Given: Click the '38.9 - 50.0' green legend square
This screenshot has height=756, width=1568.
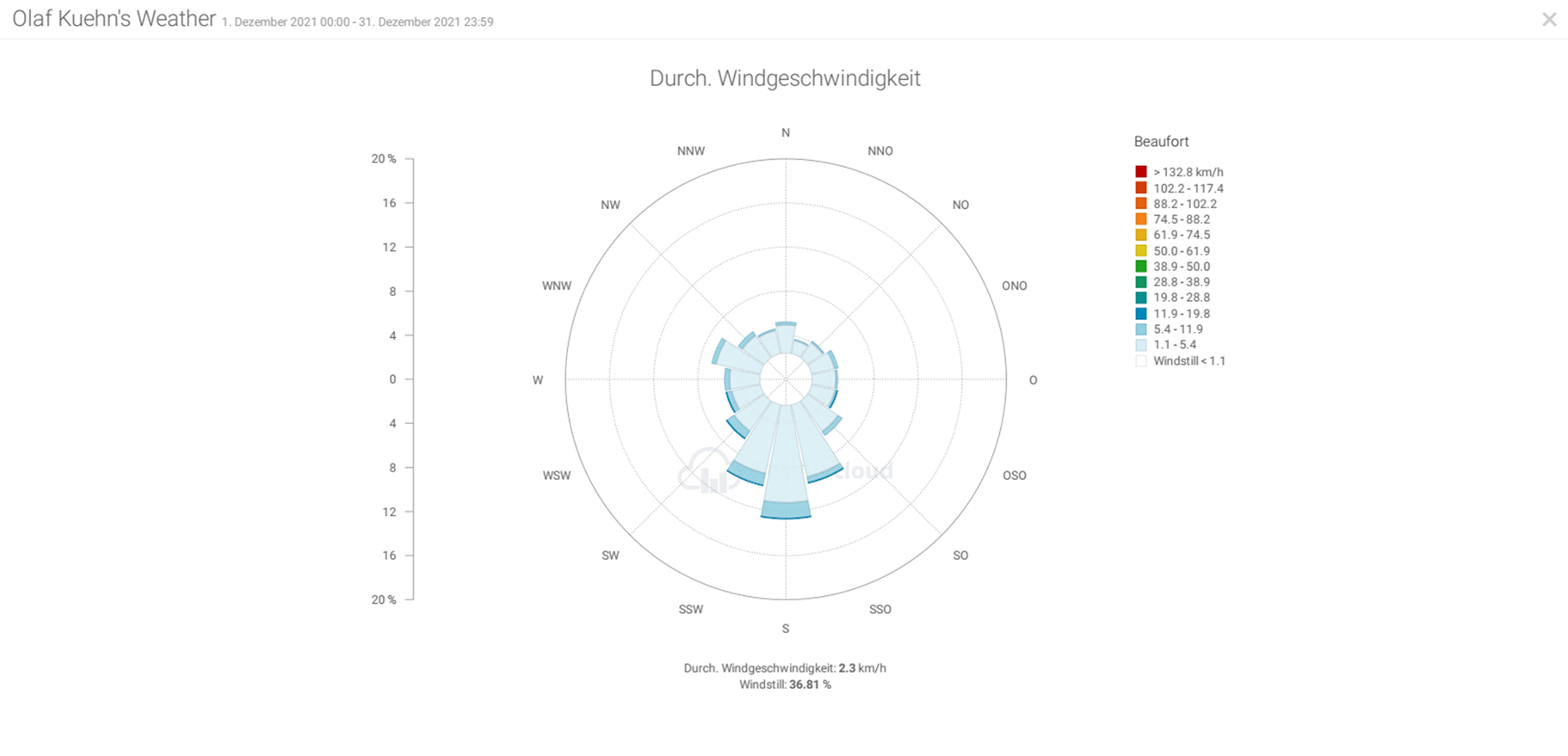Looking at the screenshot, I should point(1141,267).
